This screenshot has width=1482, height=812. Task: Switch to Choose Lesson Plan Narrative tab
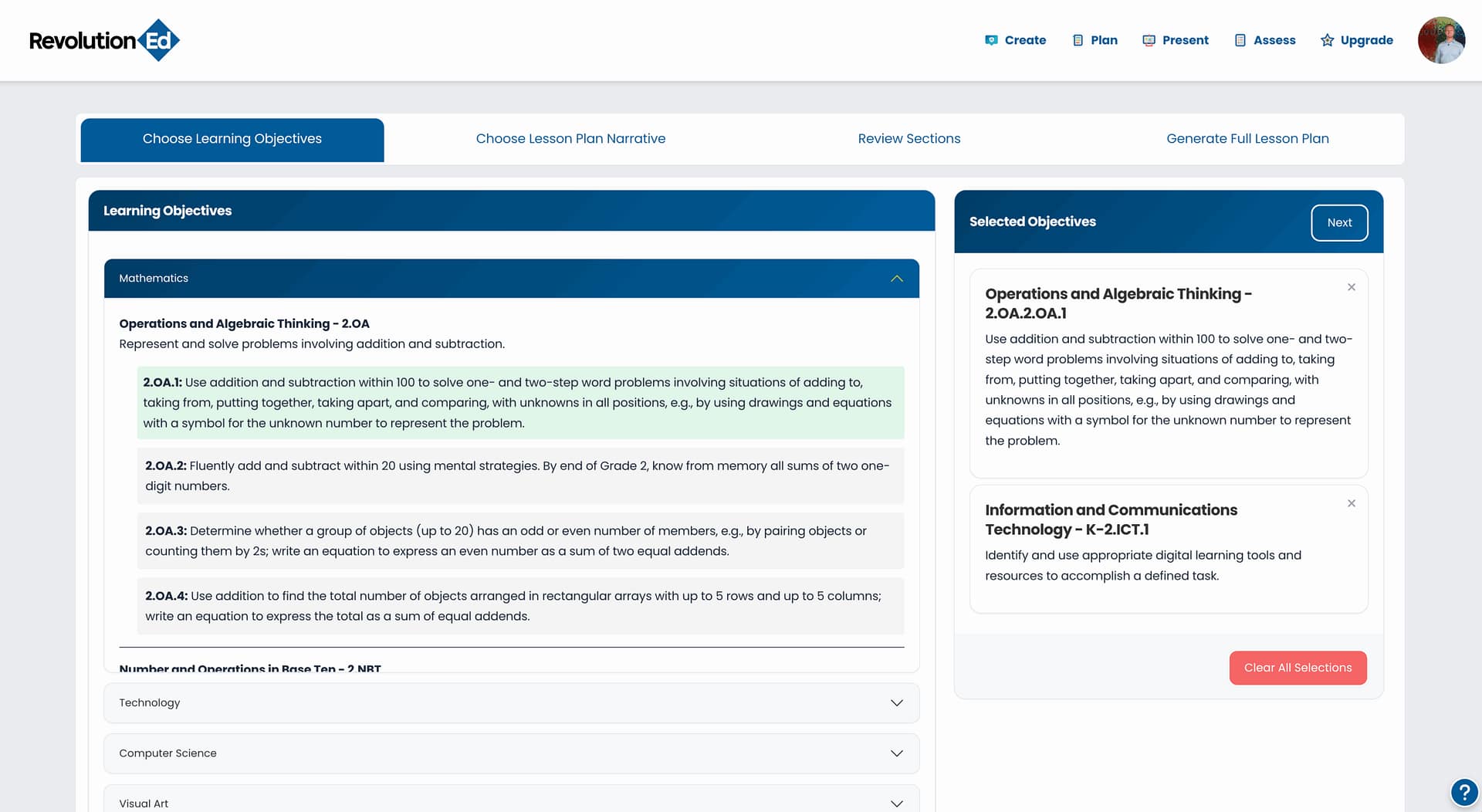570,139
